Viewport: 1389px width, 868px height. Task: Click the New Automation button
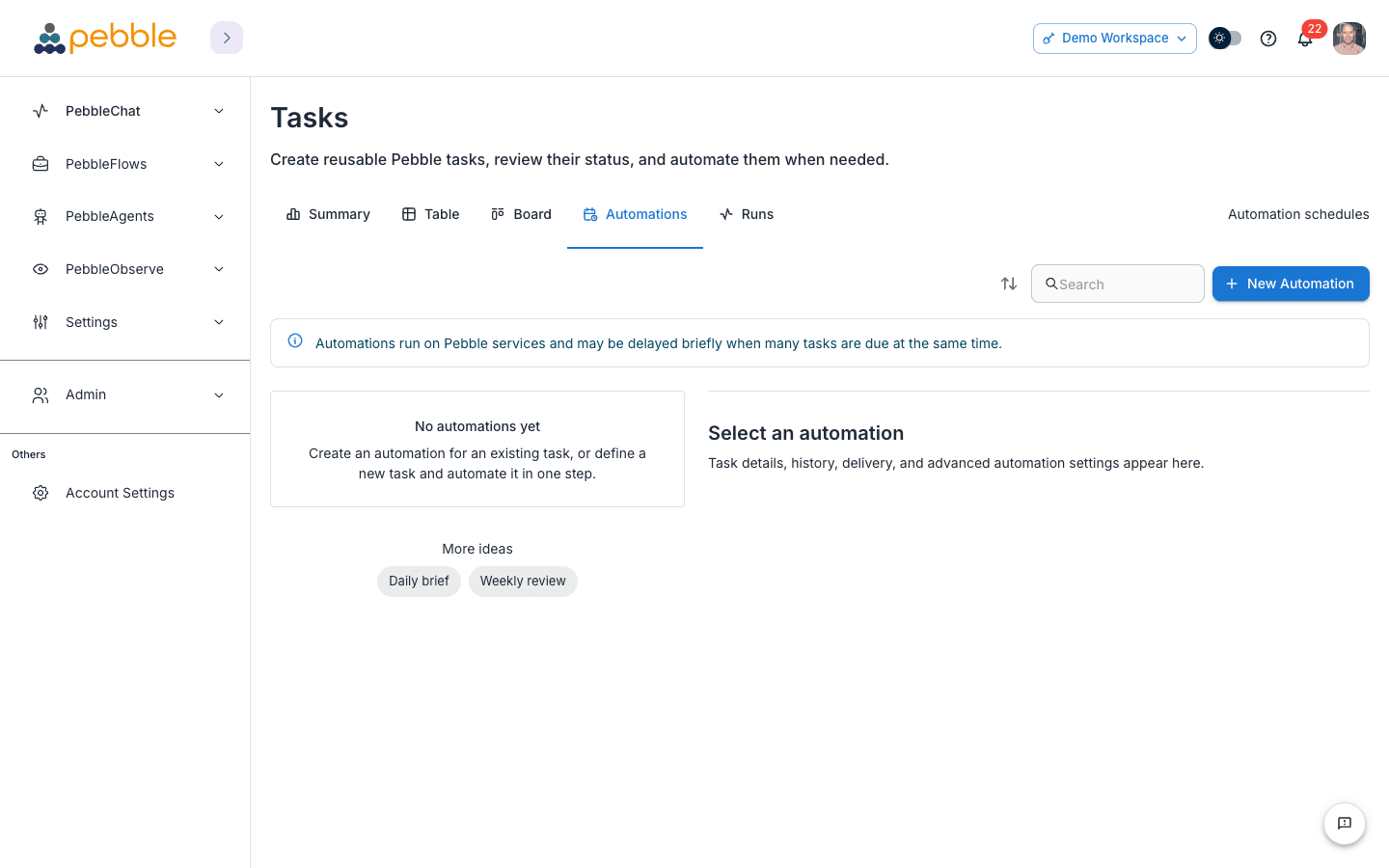1291,284
